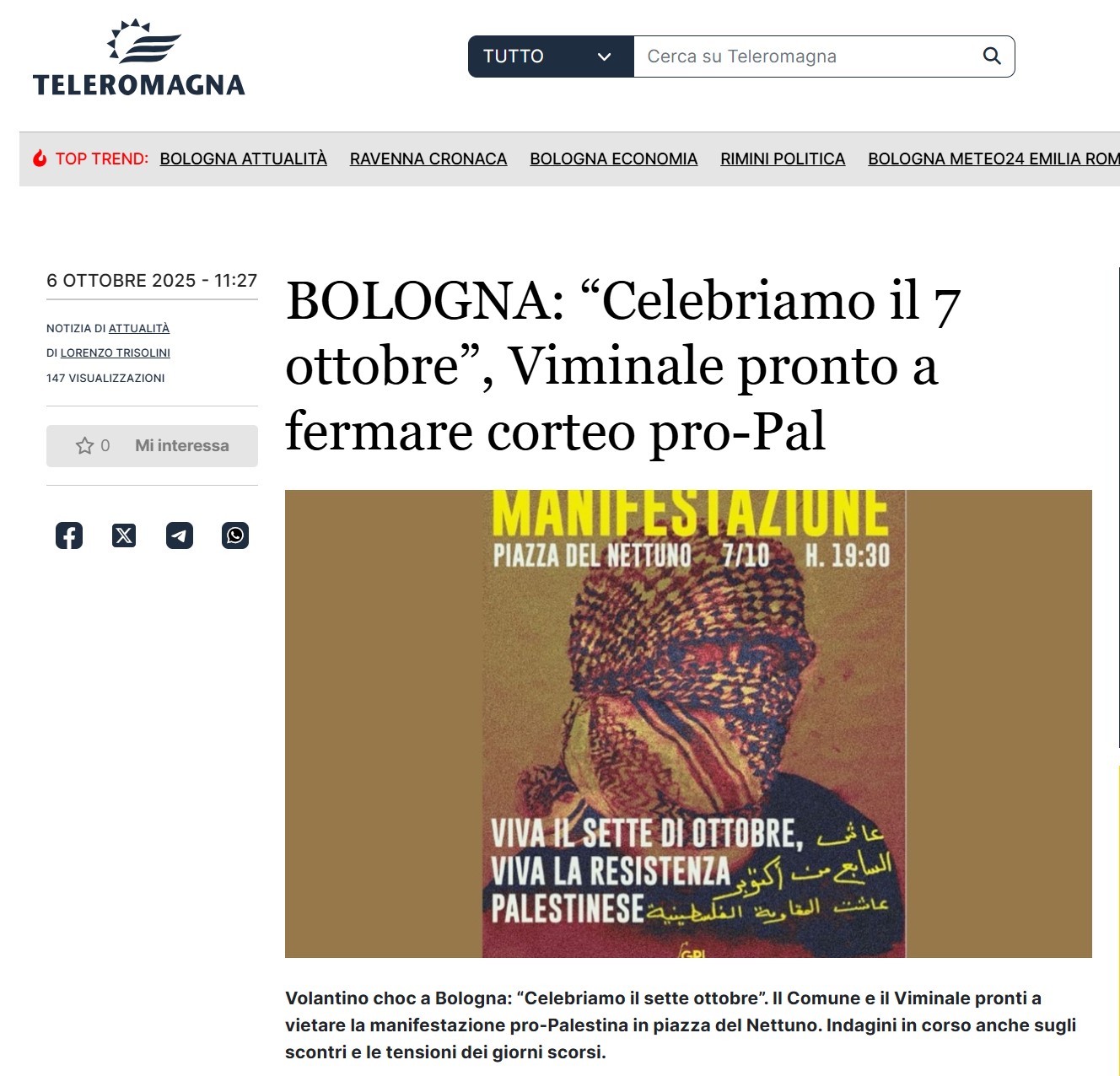Screen dimensions: 1120x1076
Task: Expand the chevron next to TUTTO
Action: [x=604, y=56]
